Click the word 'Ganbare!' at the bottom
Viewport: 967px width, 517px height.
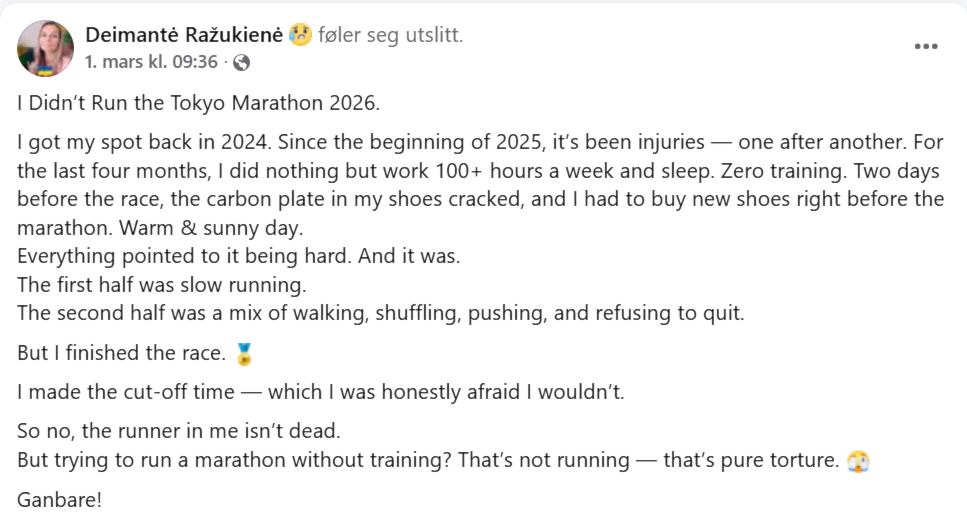coord(60,499)
